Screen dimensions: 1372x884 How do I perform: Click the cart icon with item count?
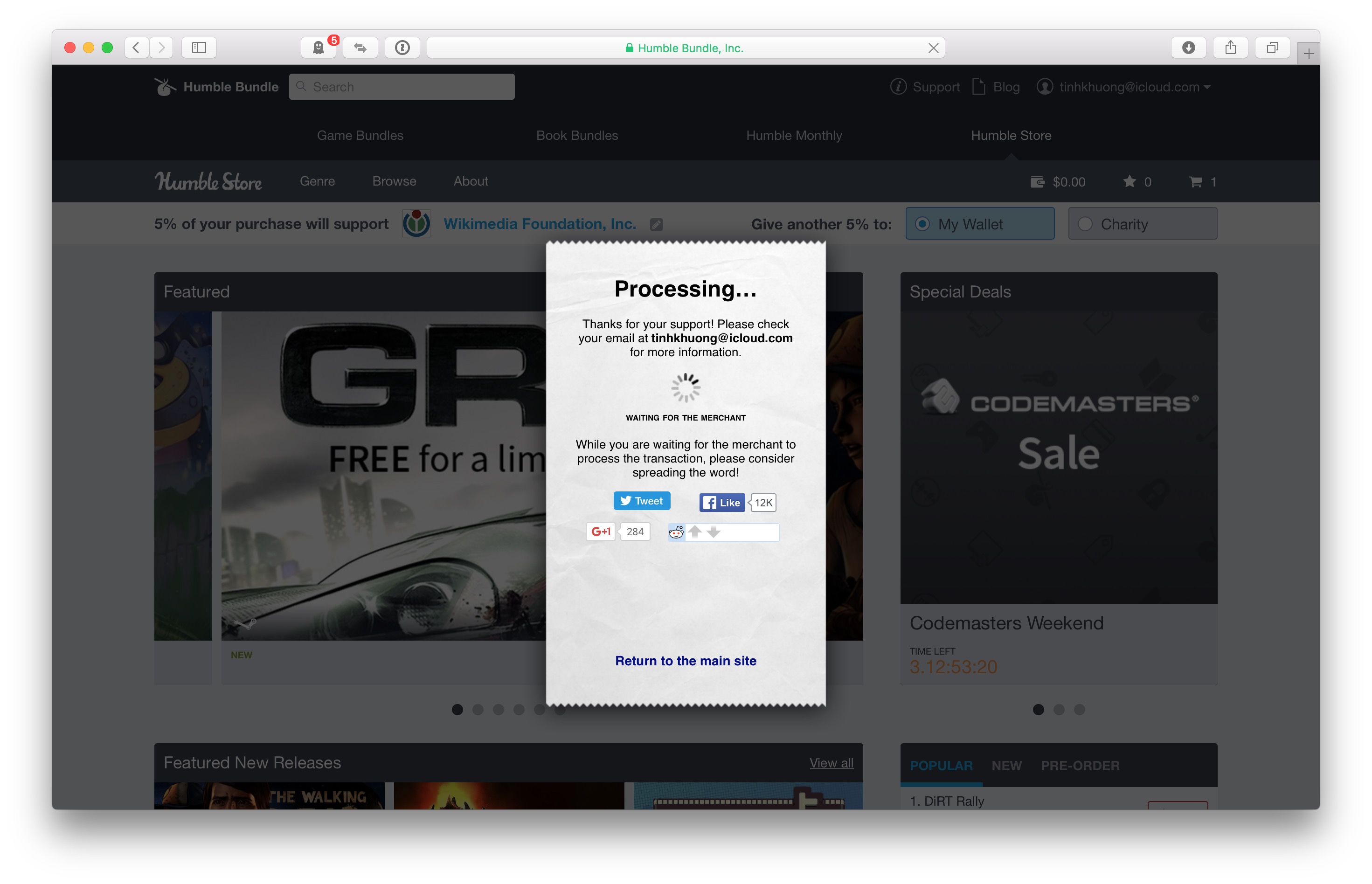tap(1200, 181)
